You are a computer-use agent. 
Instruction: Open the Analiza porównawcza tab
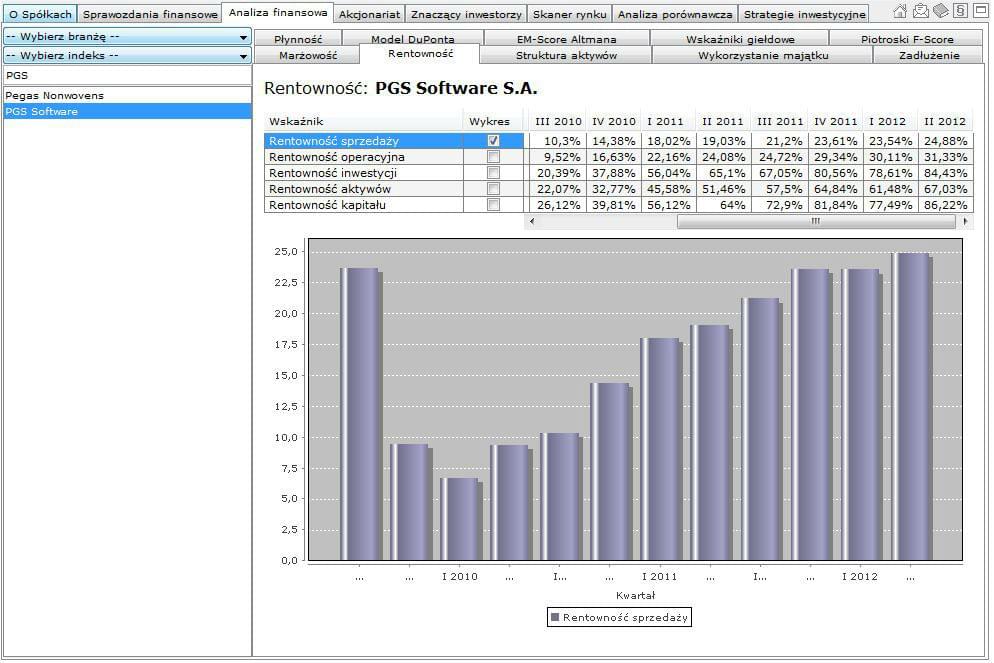674,14
